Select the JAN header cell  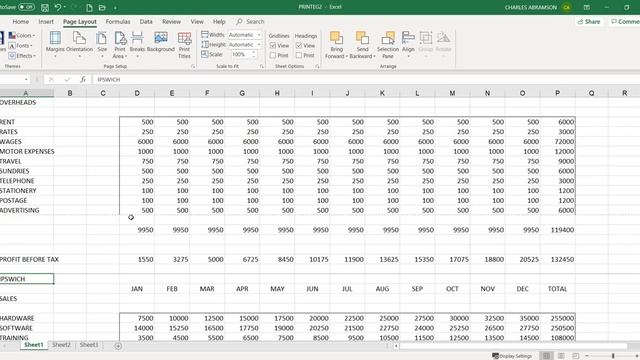coord(137,289)
